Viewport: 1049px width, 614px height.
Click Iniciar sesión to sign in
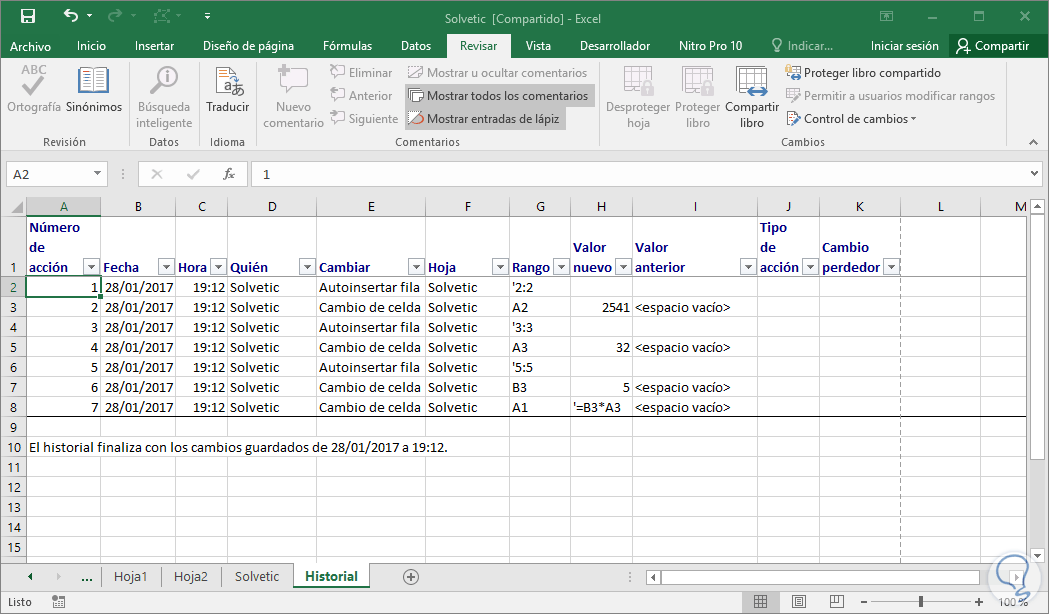pyautogui.click(x=904, y=46)
